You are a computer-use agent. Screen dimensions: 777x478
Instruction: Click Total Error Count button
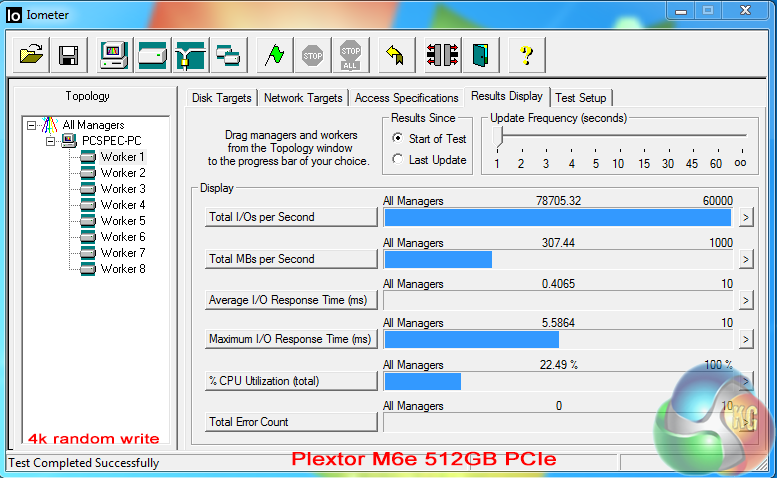coord(291,422)
